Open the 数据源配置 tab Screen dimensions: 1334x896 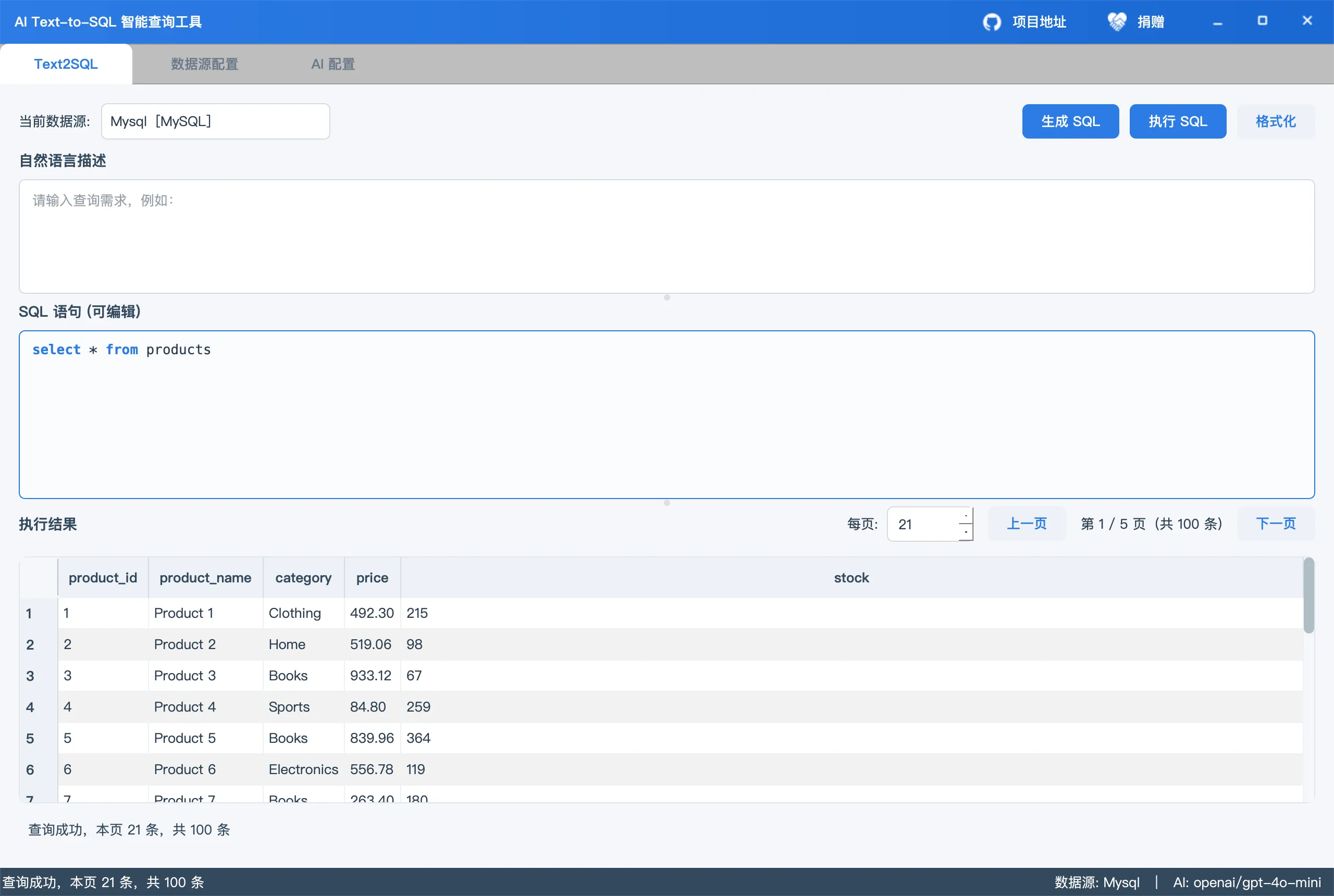(x=205, y=64)
